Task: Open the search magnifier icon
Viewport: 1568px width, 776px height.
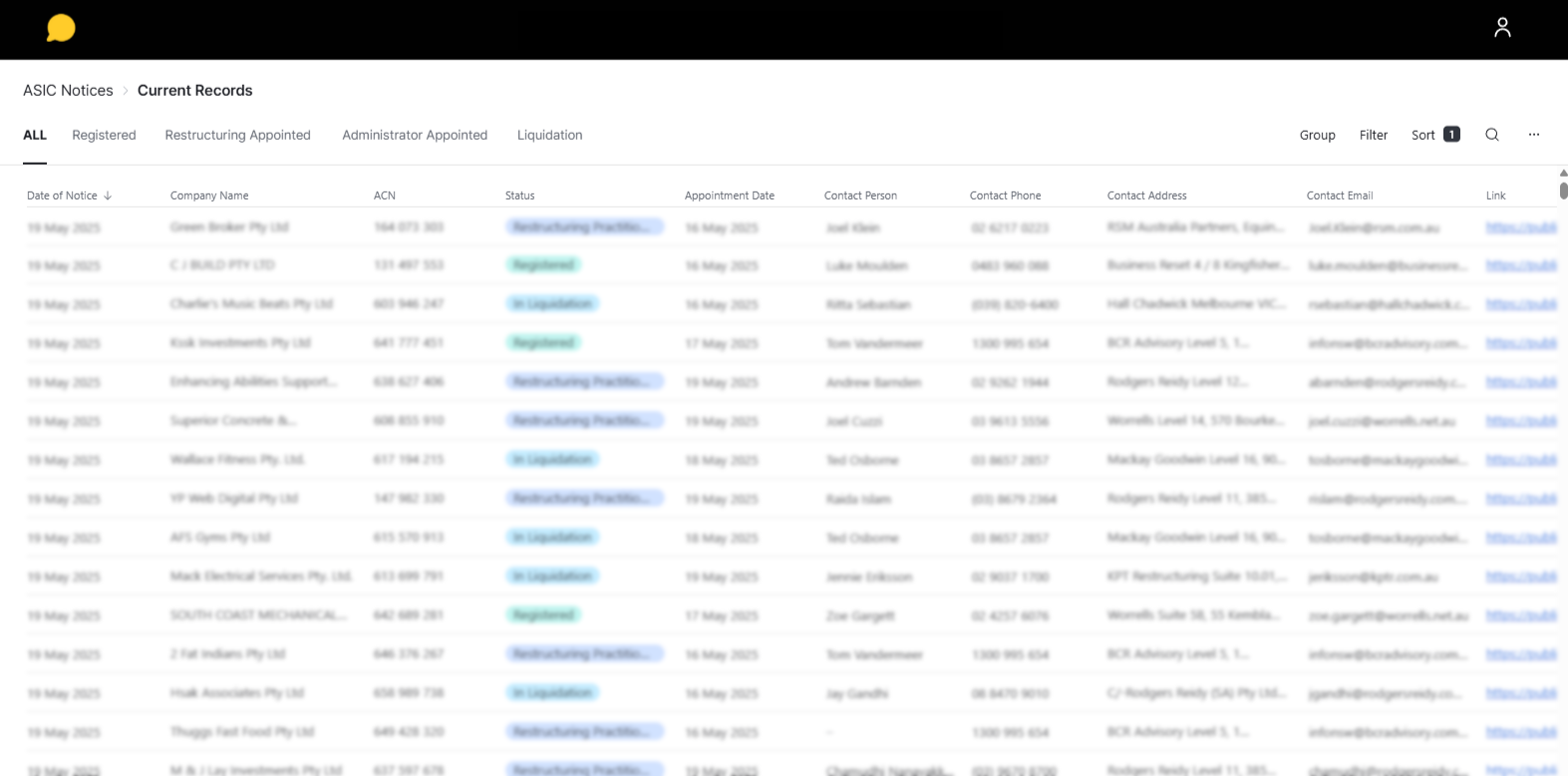Action: coord(1492,135)
